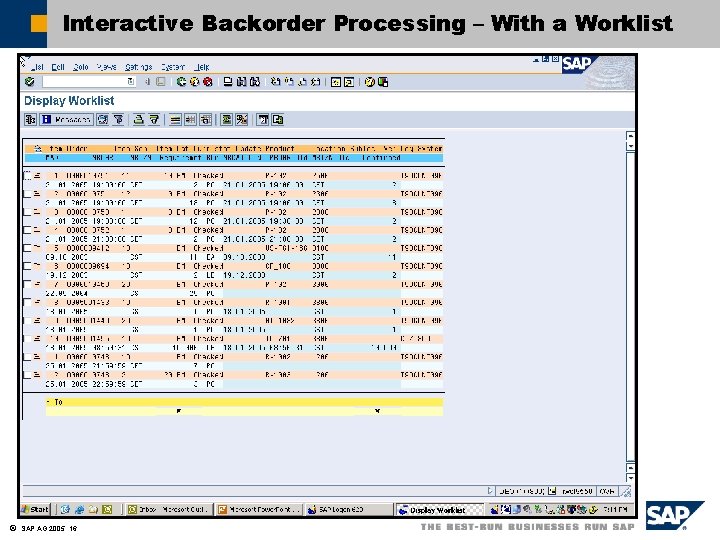
Task: Open the status bar system info selector
Action: 552,491
